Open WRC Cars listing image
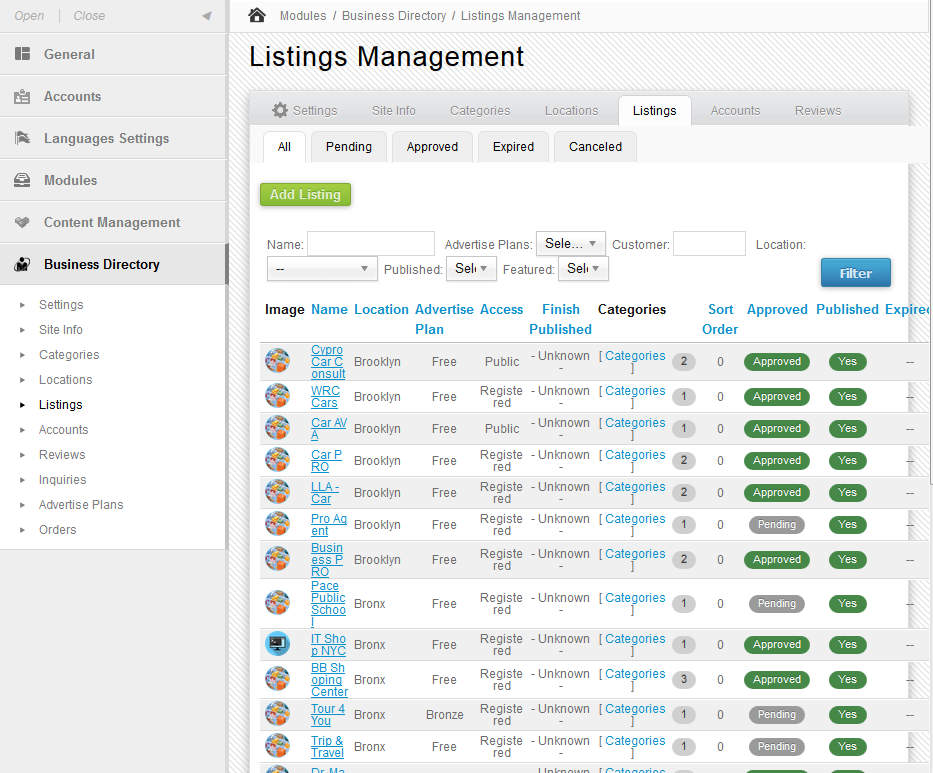 tap(277, 396)
